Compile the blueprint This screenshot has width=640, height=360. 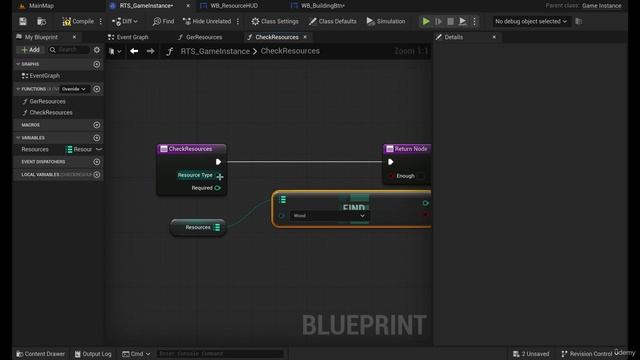pyautogui.click(x=78, y=21)
